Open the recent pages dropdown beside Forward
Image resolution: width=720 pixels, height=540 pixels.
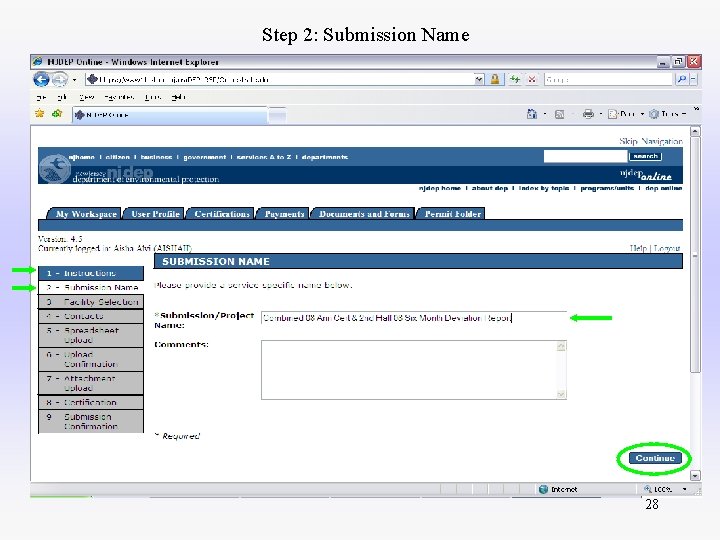coord(74,80)
